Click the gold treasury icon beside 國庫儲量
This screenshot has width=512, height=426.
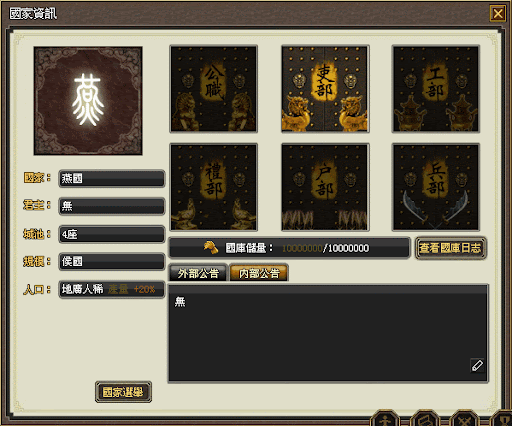click(211, 248)
